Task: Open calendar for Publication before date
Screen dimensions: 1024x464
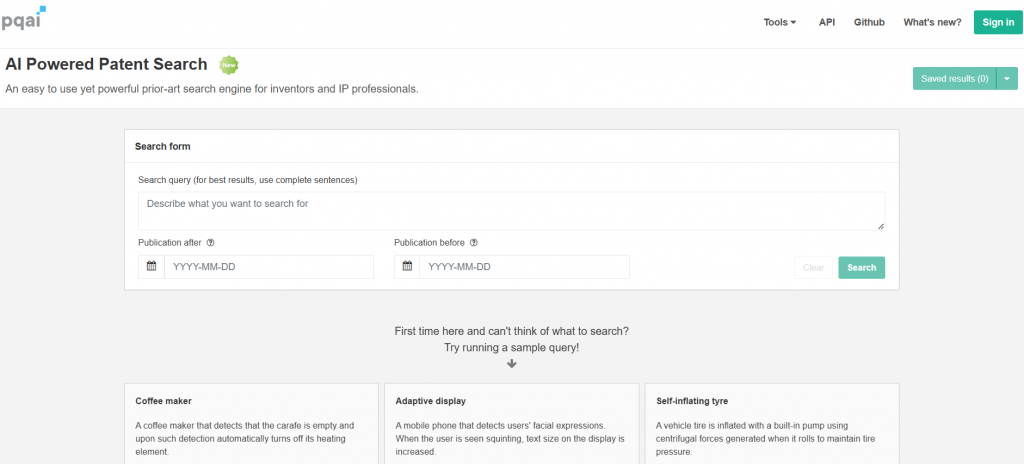Action: (x=407, y=267)
